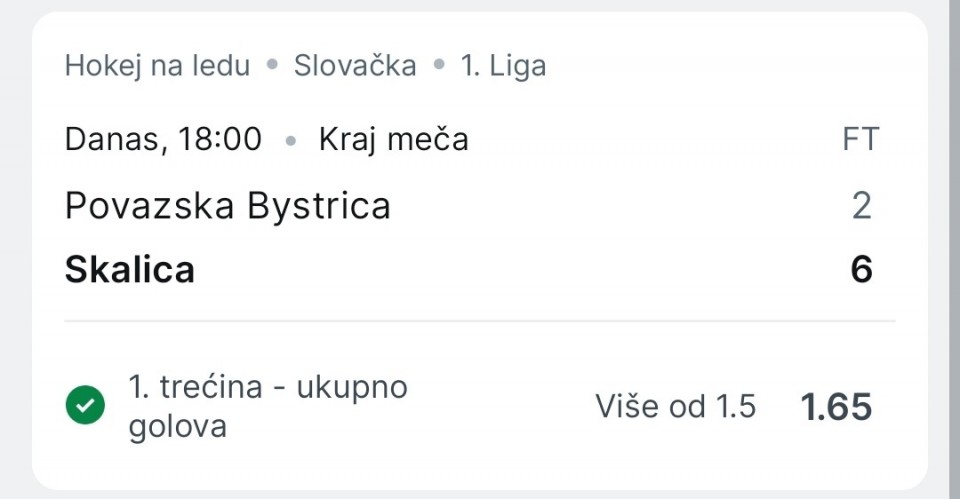Click the divider line below Skalica
The image size is (960, 499).
(x=480, y=322)
